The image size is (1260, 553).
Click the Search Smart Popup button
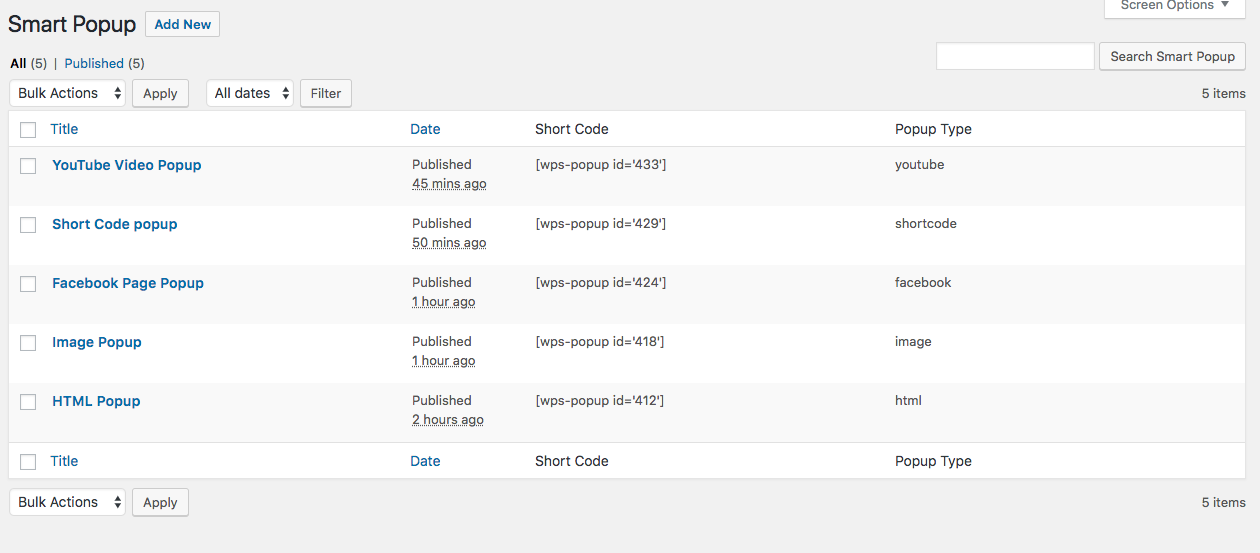click(x=1172, y=56)
